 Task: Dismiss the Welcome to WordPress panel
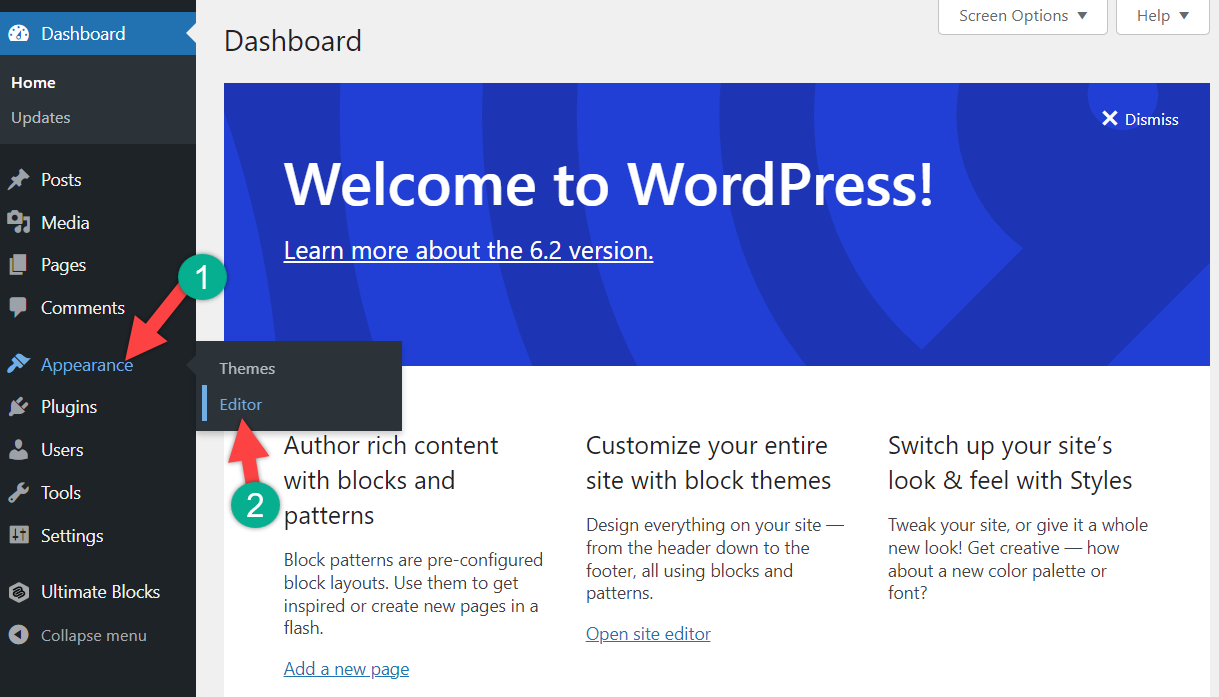[x=1140, y=119]
